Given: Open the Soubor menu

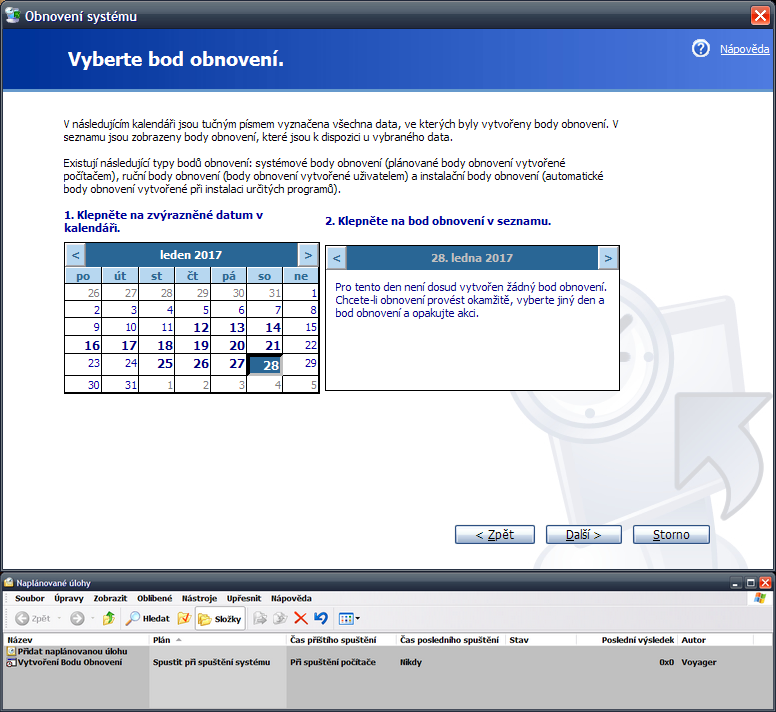Looking at the screenshot, I should click(29, 598).
